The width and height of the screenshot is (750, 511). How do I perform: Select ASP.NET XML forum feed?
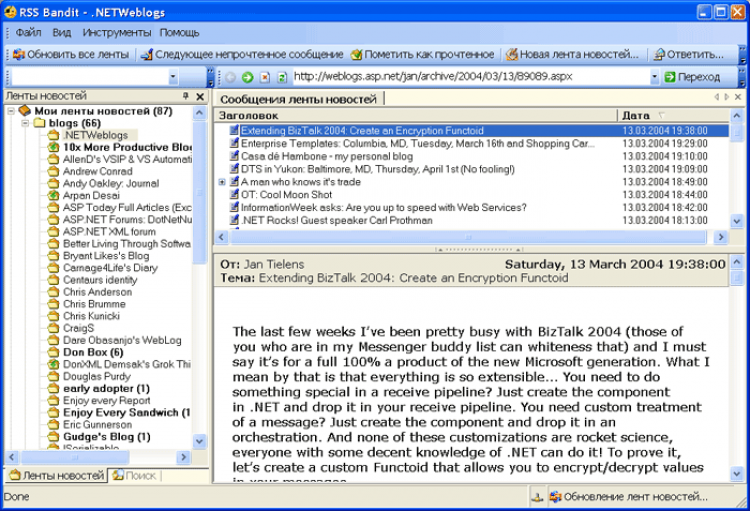point(109,232)
